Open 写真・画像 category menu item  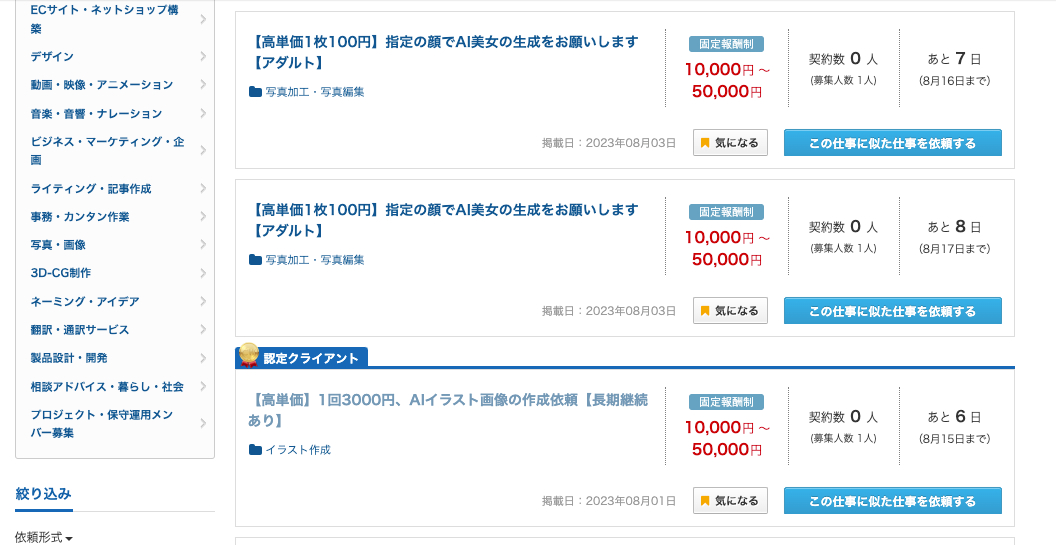(115, 245)
